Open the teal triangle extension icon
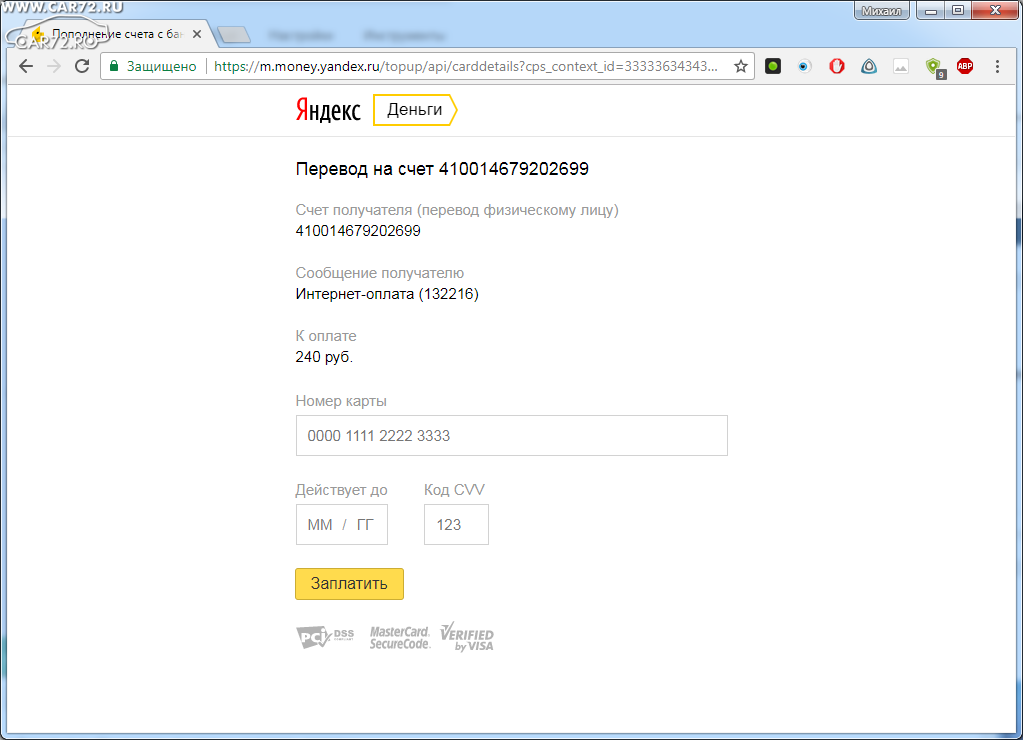Screen dimensions: 1023x740 pos(869,66)
